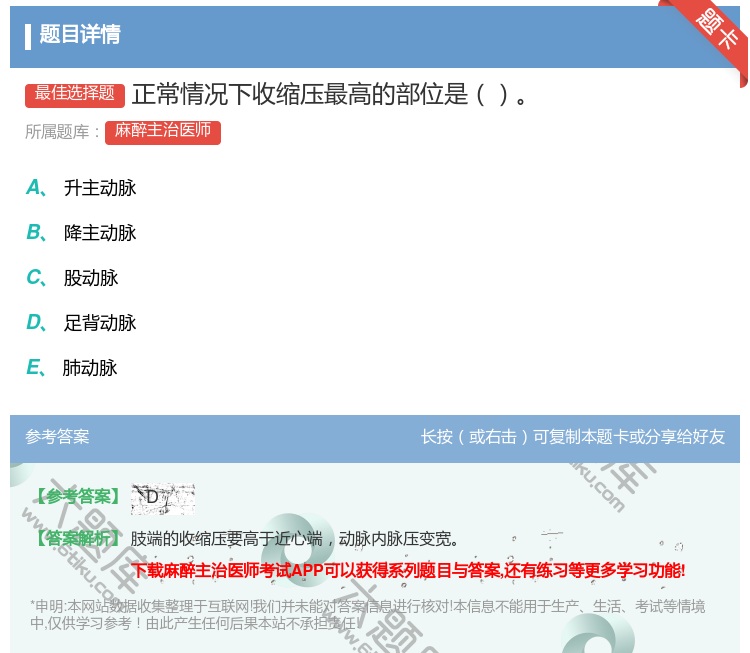Click the gray disclaimer text starting with 申明
Viewport: 750px width, 653px height.
368,614
